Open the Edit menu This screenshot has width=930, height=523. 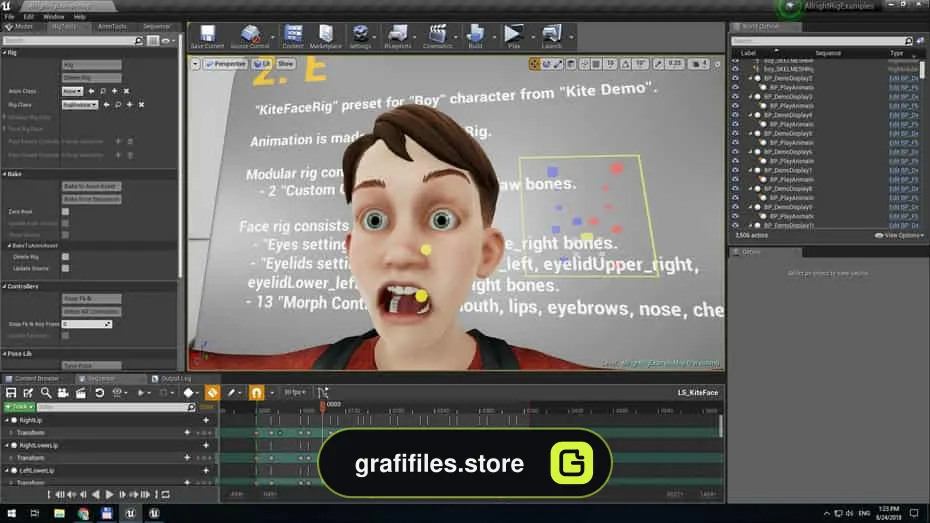28,17
